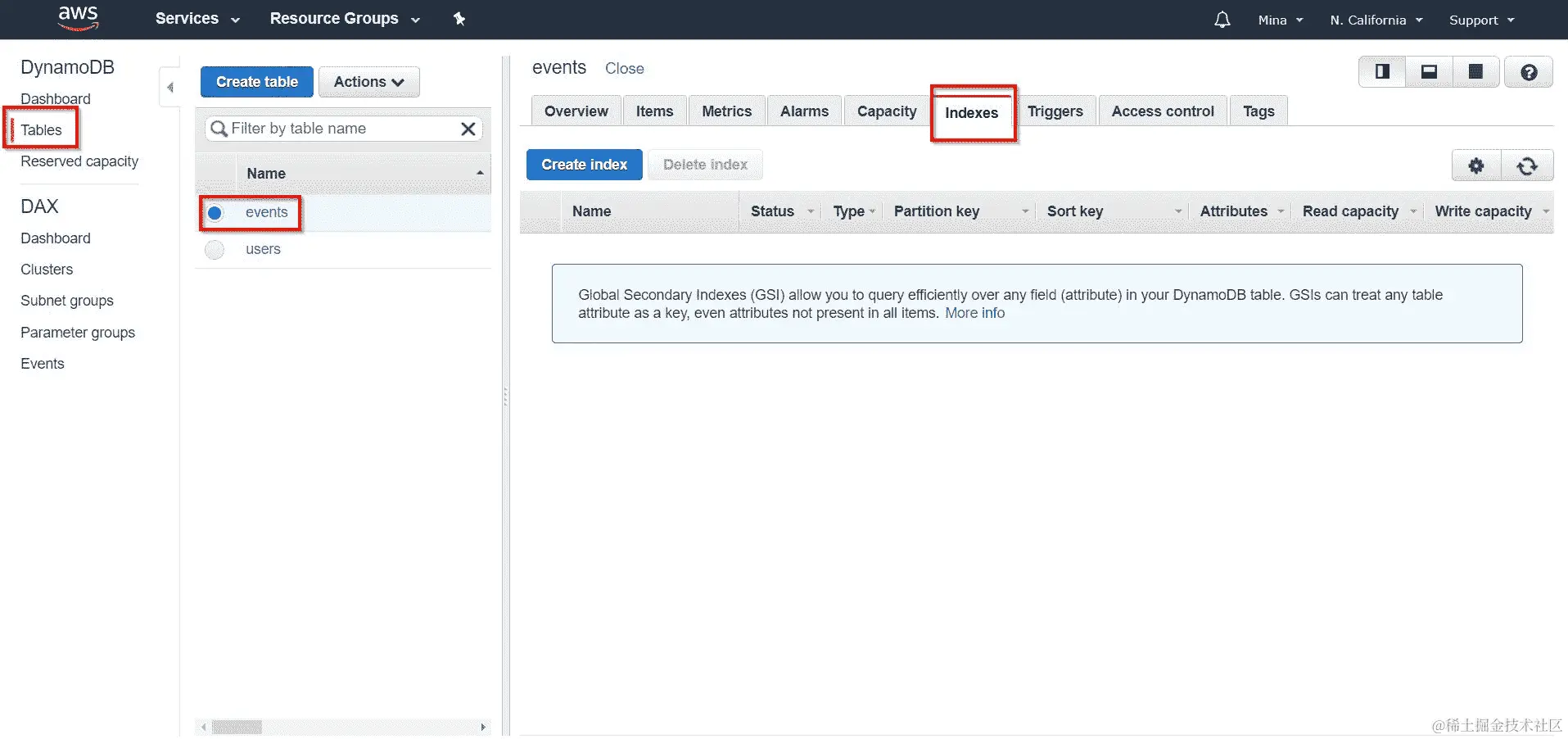The height and width of the screenshot is (739, 1568).
Task: Click the table list horizontal scrollbar thumb
Action: tap(237, 728)
